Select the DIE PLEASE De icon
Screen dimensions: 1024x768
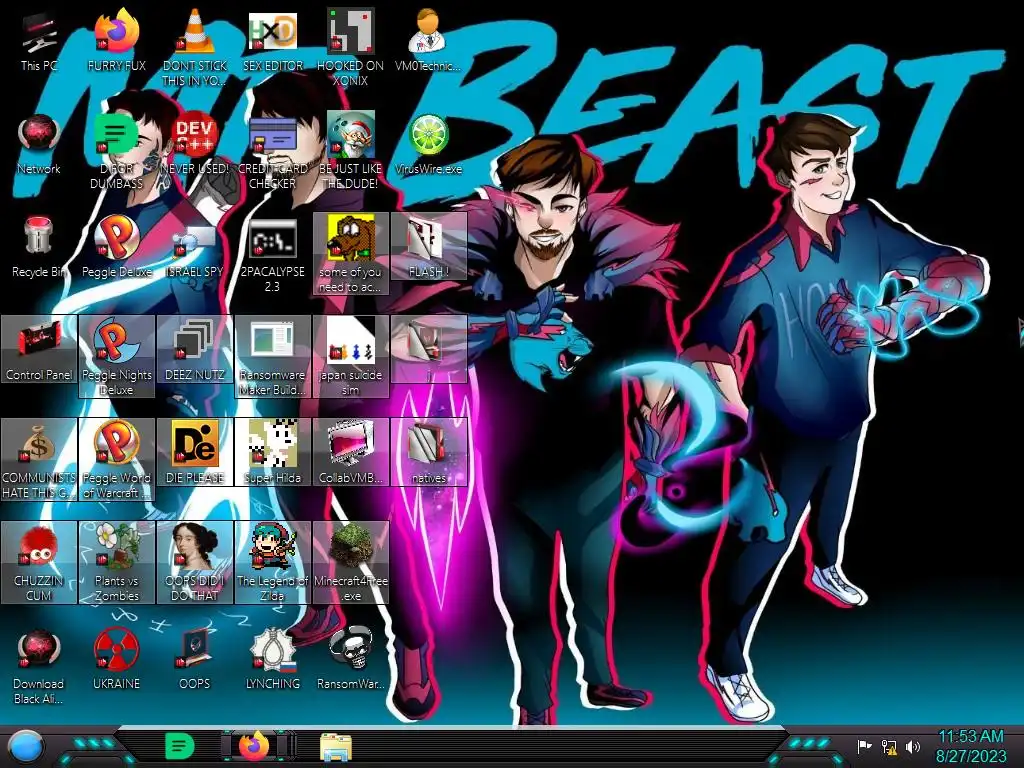(x=195, y=453)
